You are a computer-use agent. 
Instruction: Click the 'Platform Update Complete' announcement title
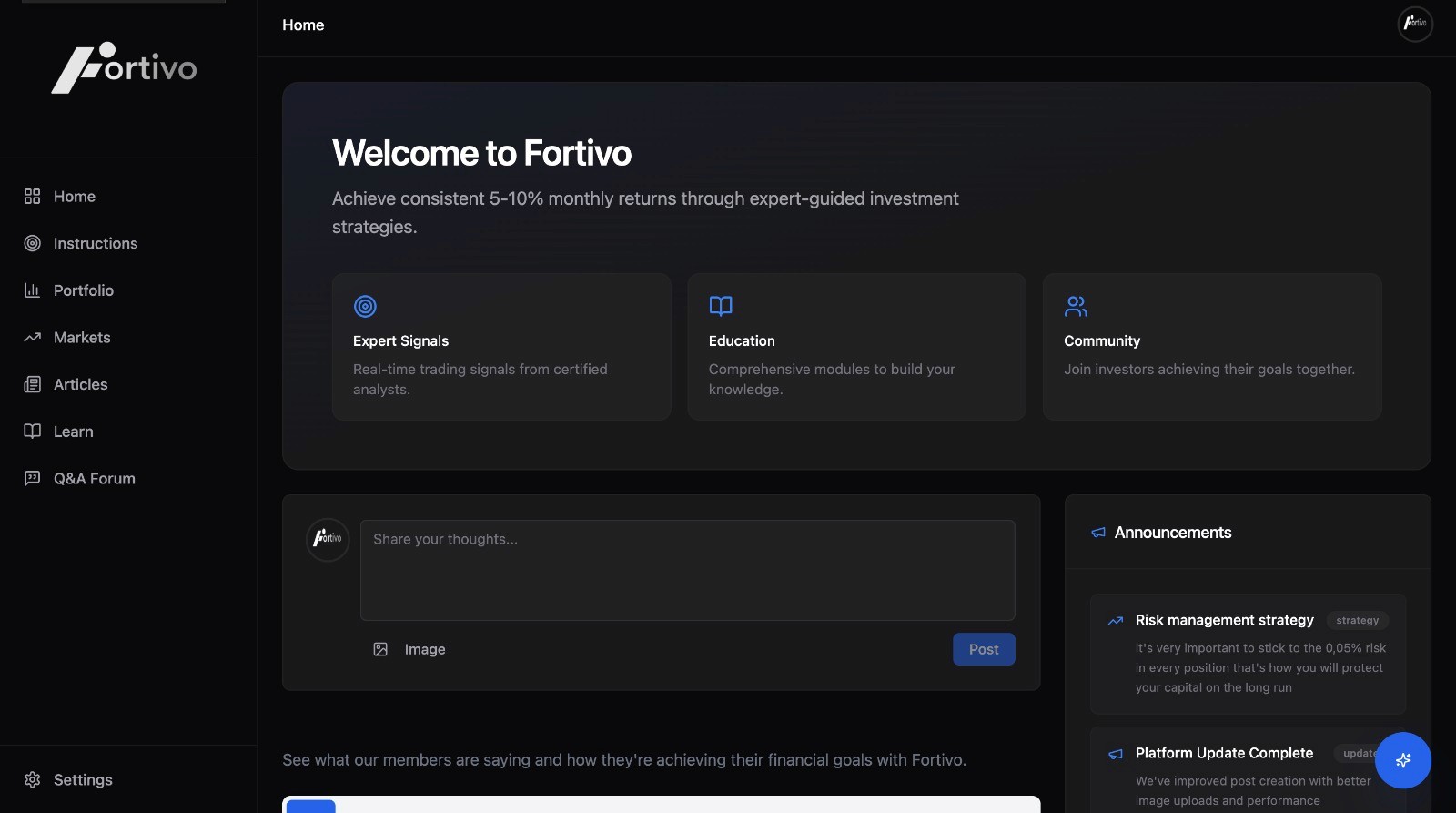pos(1224,753)
